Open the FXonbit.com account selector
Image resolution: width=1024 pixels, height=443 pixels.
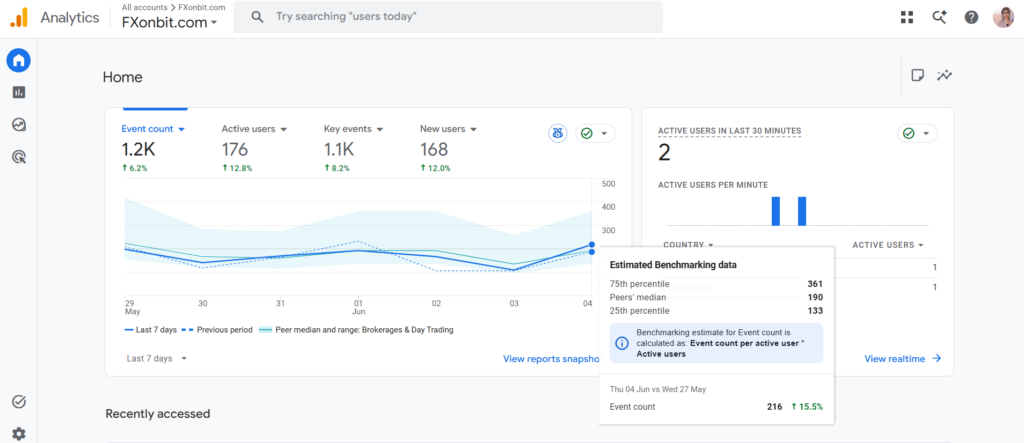169,22
